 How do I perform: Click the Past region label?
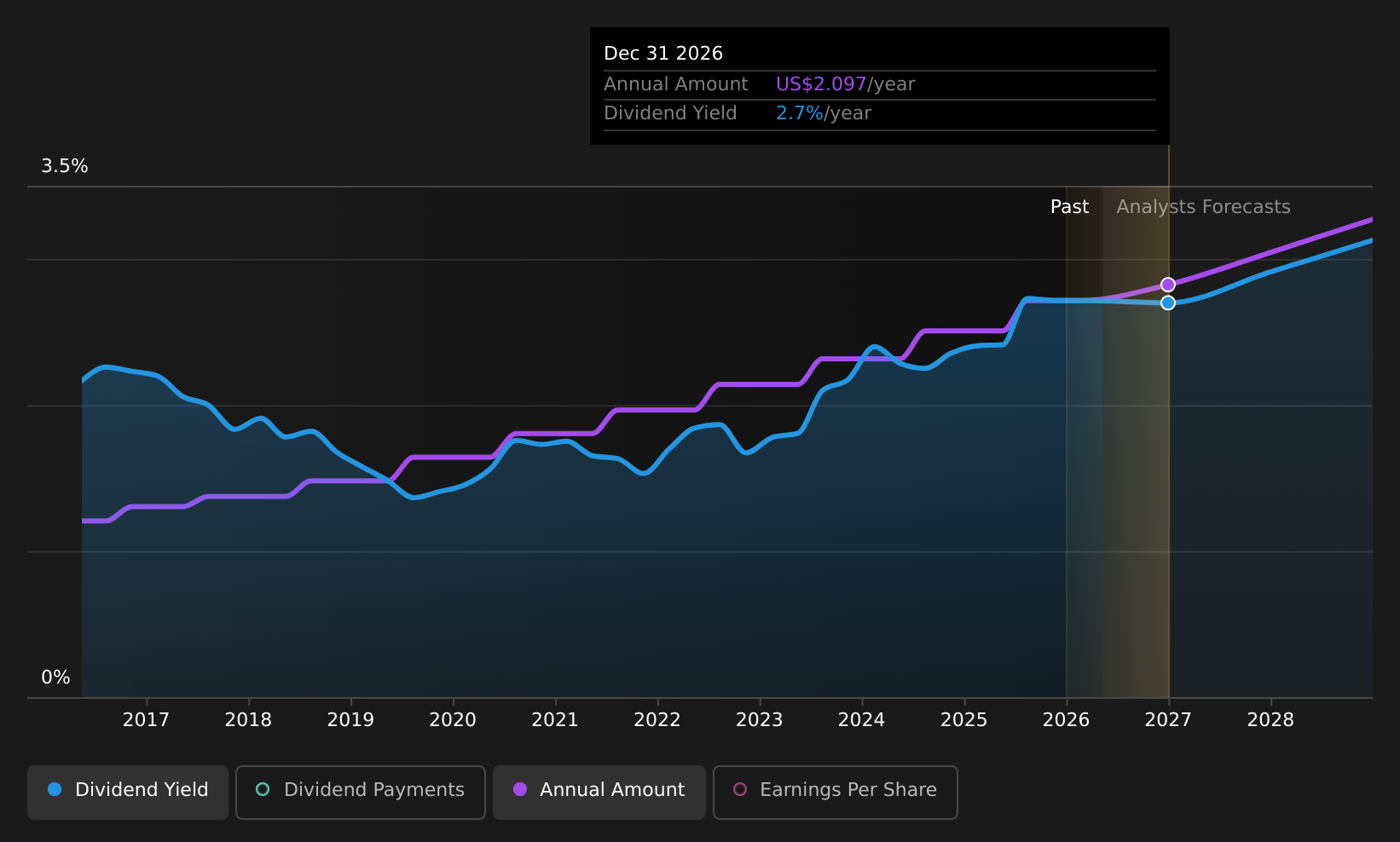coord(1069,207)
